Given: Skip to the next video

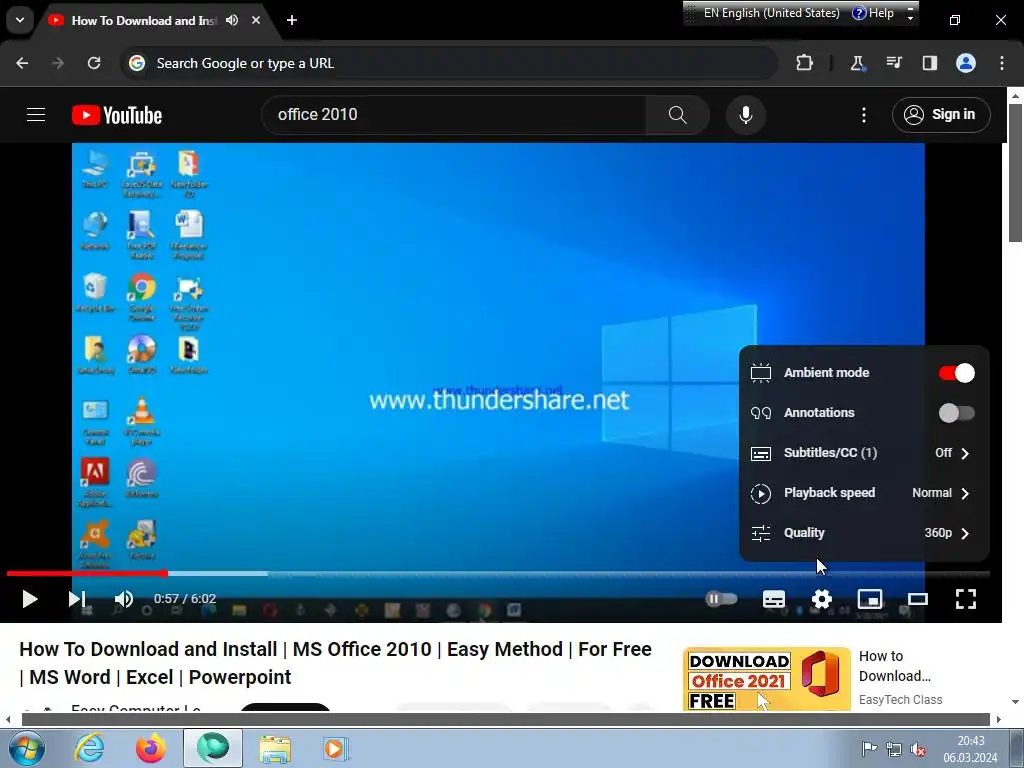Looking at the screenshot, I should [x=77, y=599].
